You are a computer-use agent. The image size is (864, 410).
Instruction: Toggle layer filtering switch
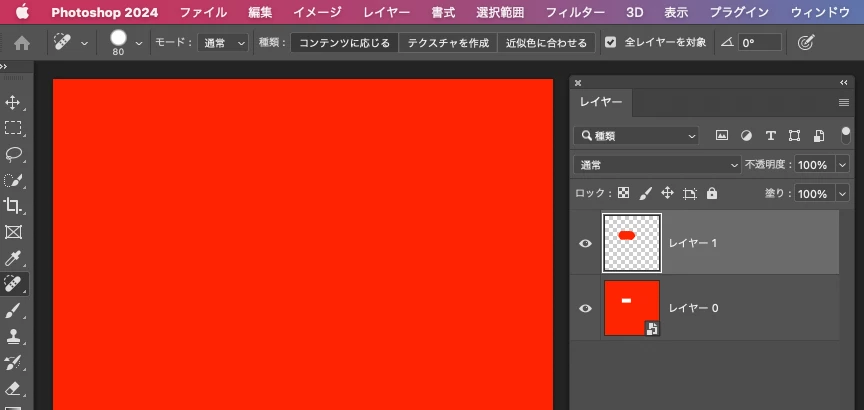coord(846,136)
